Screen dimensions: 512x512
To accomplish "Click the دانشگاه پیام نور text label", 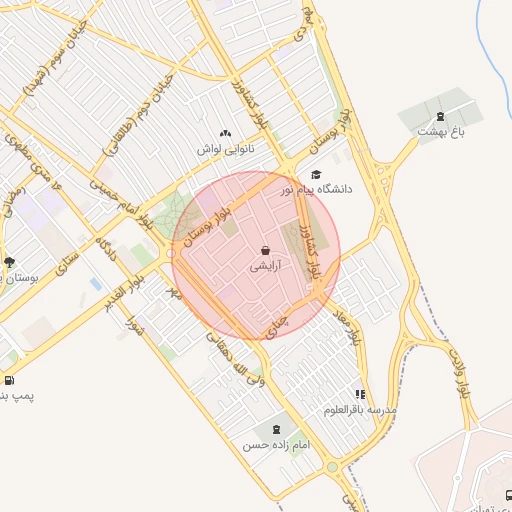I will click(317, 190).
